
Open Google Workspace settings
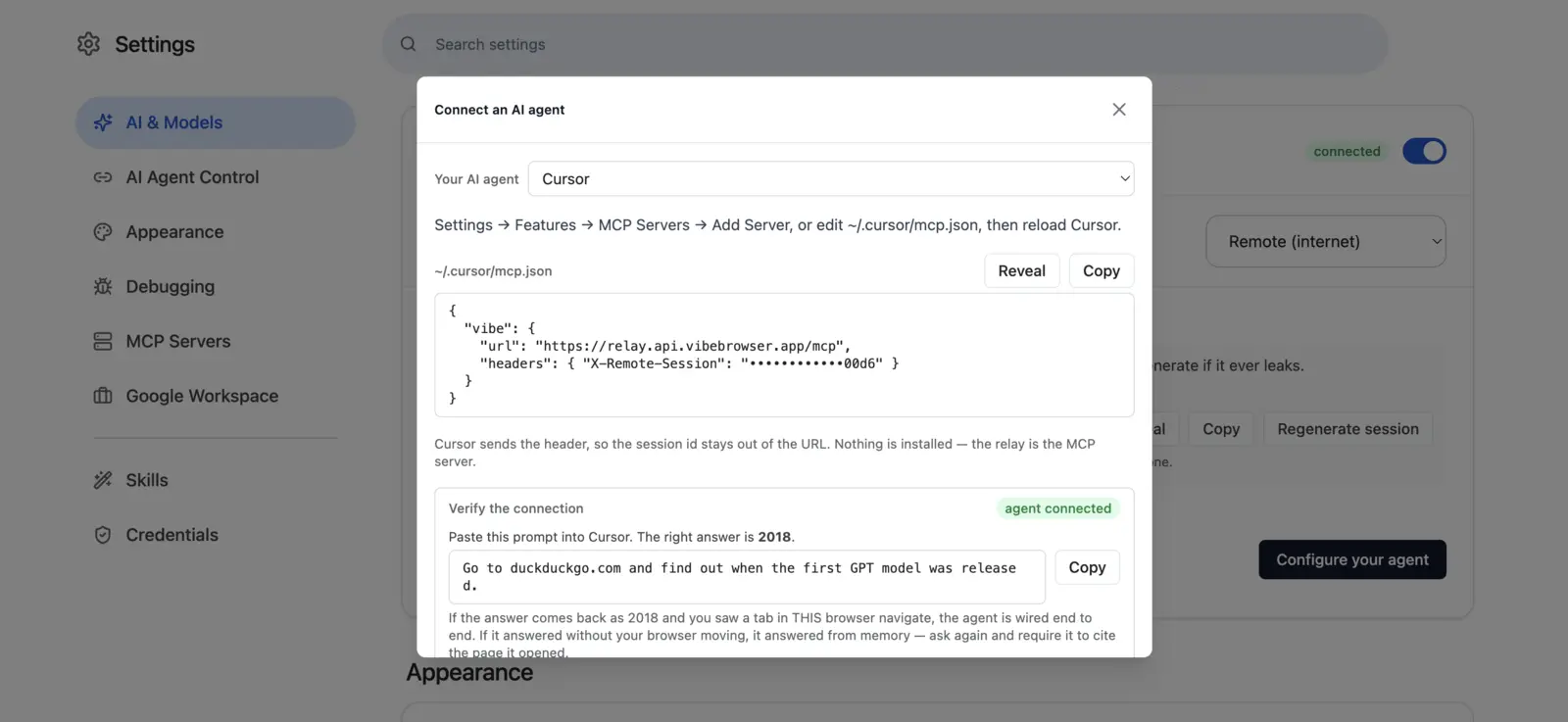pos(215,396)
